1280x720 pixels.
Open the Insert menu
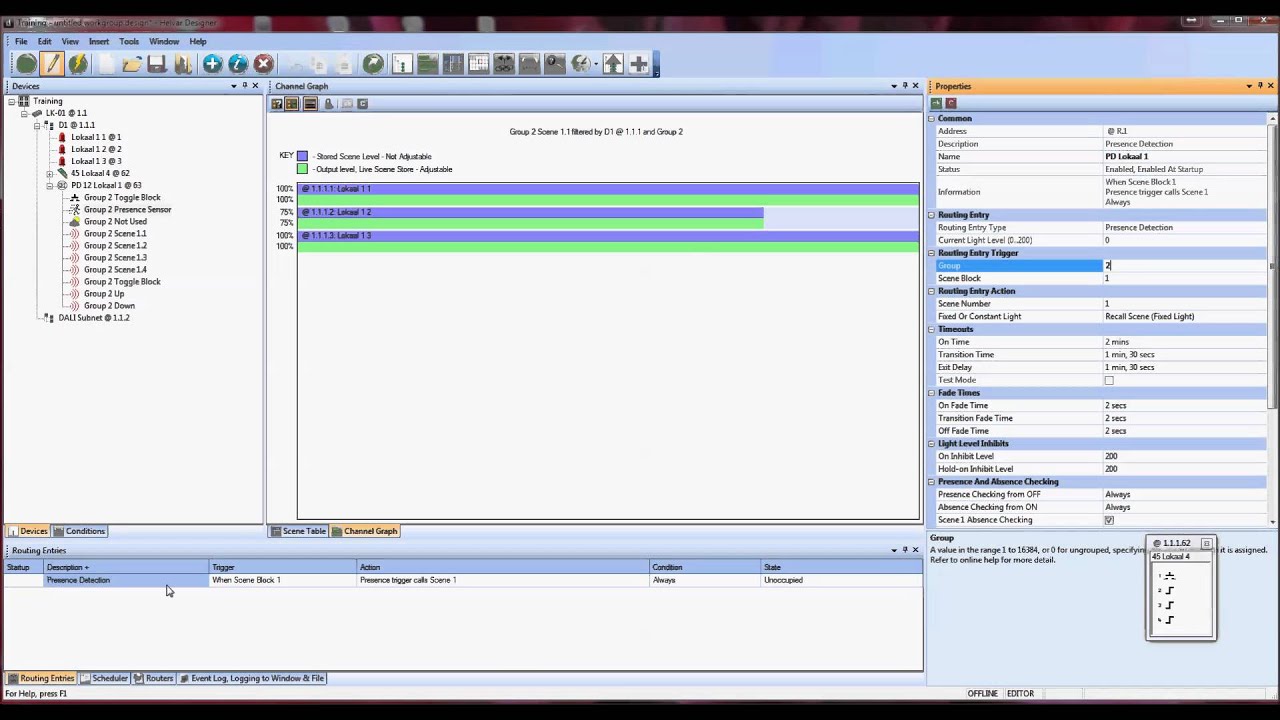(99, 42)
